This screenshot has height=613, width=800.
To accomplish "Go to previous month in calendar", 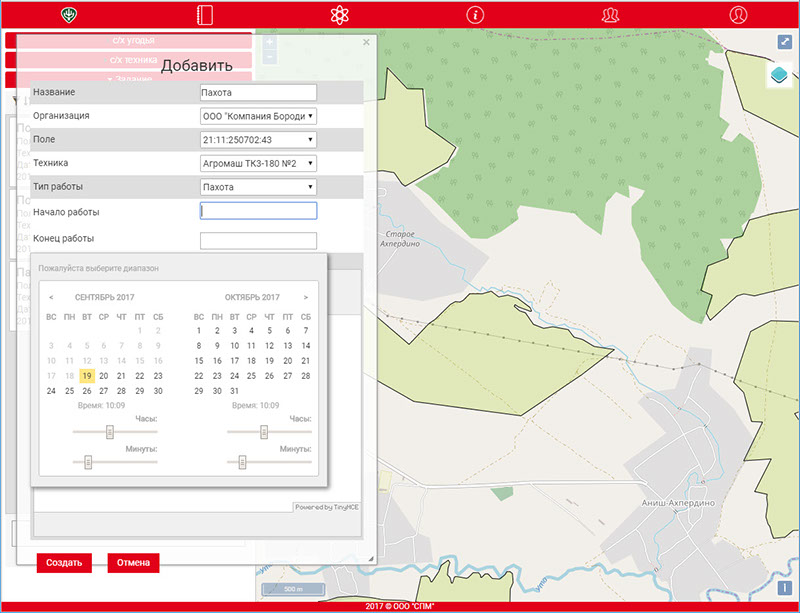I will pyautogui.click(x=51, y=297).
